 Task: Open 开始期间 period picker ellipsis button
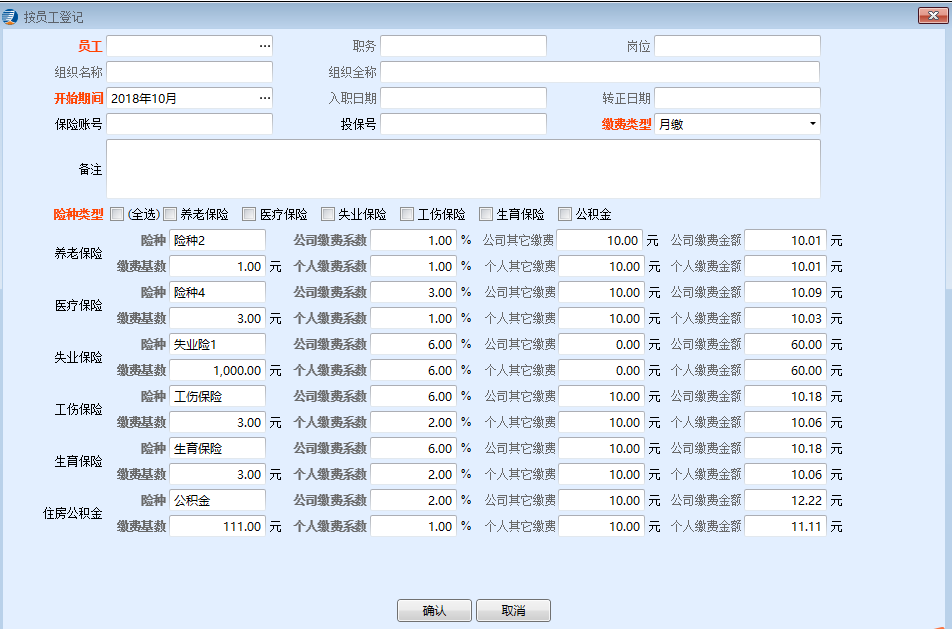tap(264, 98)
